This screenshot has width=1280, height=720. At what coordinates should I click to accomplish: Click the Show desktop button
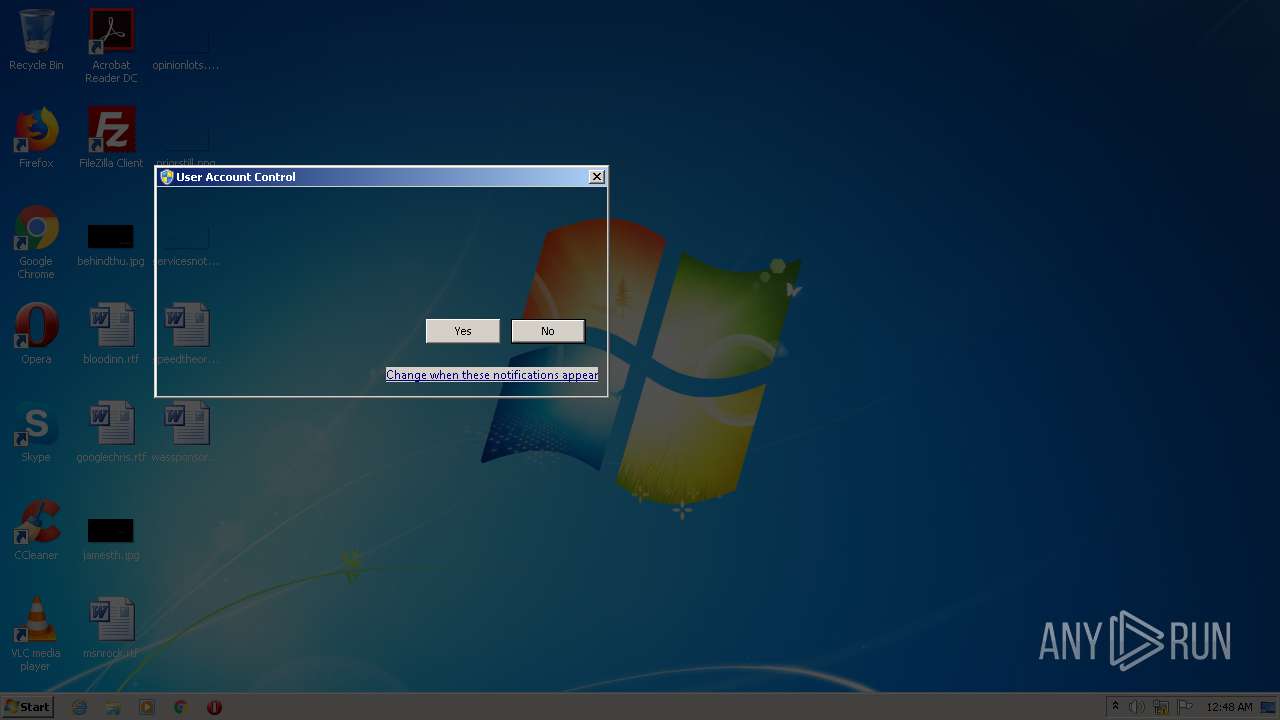pos(1269,707)
